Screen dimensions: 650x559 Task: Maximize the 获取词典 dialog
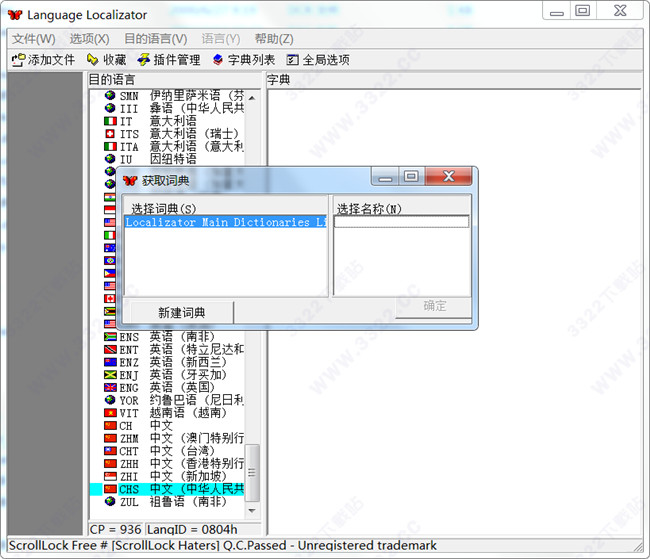[x=412, y=176]
